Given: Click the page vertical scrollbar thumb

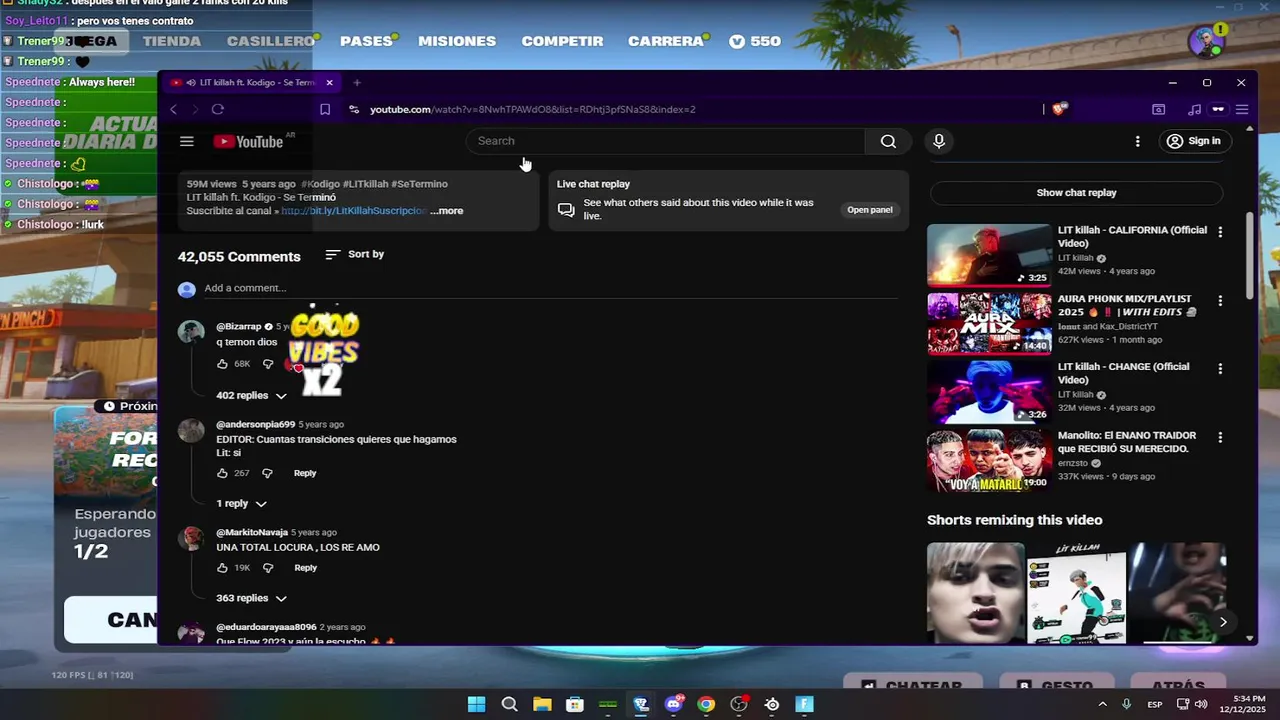Looking at the screenshot, I should click(x=1249, y=255).
